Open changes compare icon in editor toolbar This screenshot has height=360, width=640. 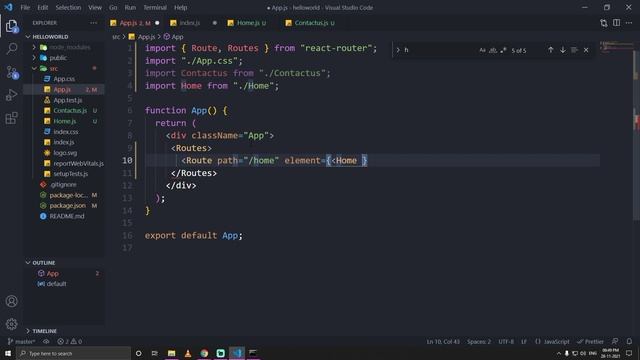[604, 23]
